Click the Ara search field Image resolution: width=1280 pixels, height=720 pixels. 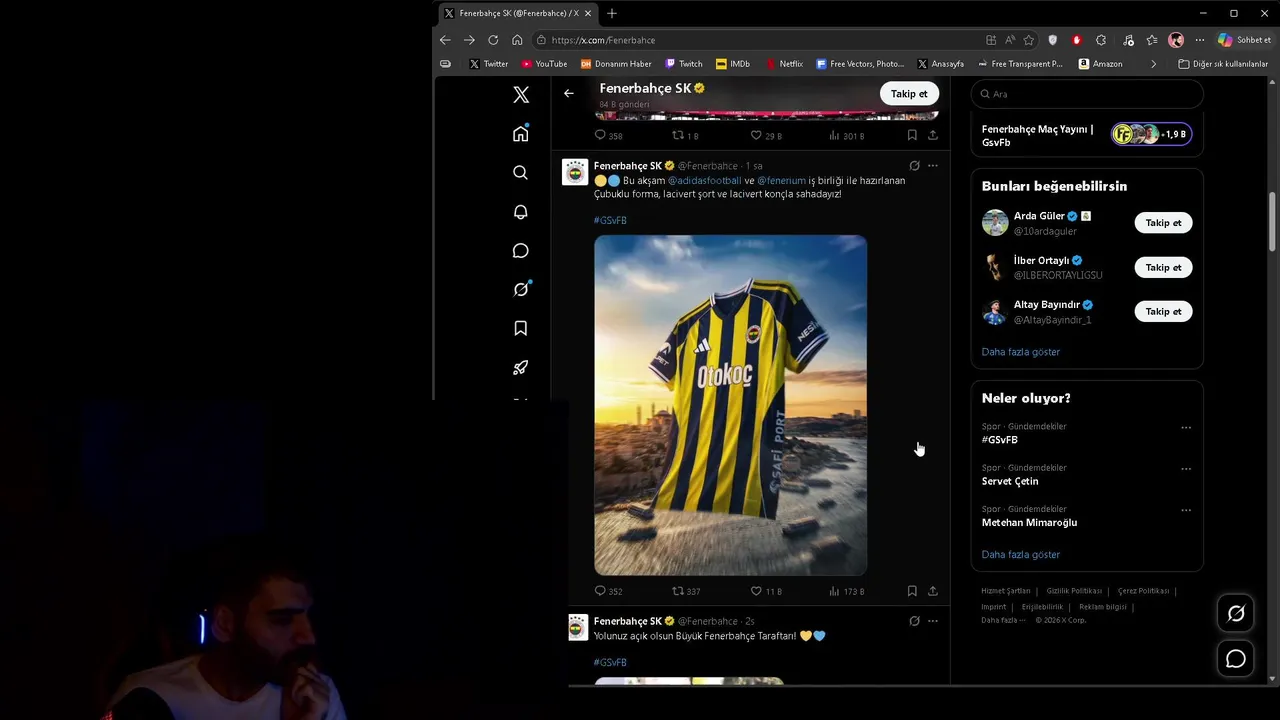[1087, 94]
